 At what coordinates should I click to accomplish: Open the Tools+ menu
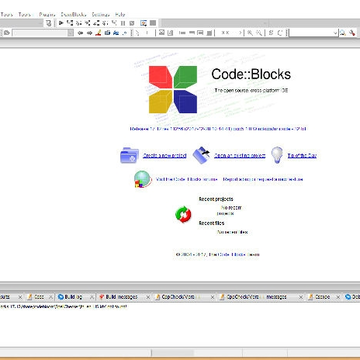(x=24, y=15)
